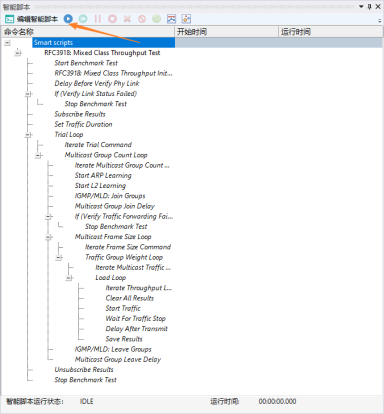Click the chart window toolbar icon

coord(171,19)
